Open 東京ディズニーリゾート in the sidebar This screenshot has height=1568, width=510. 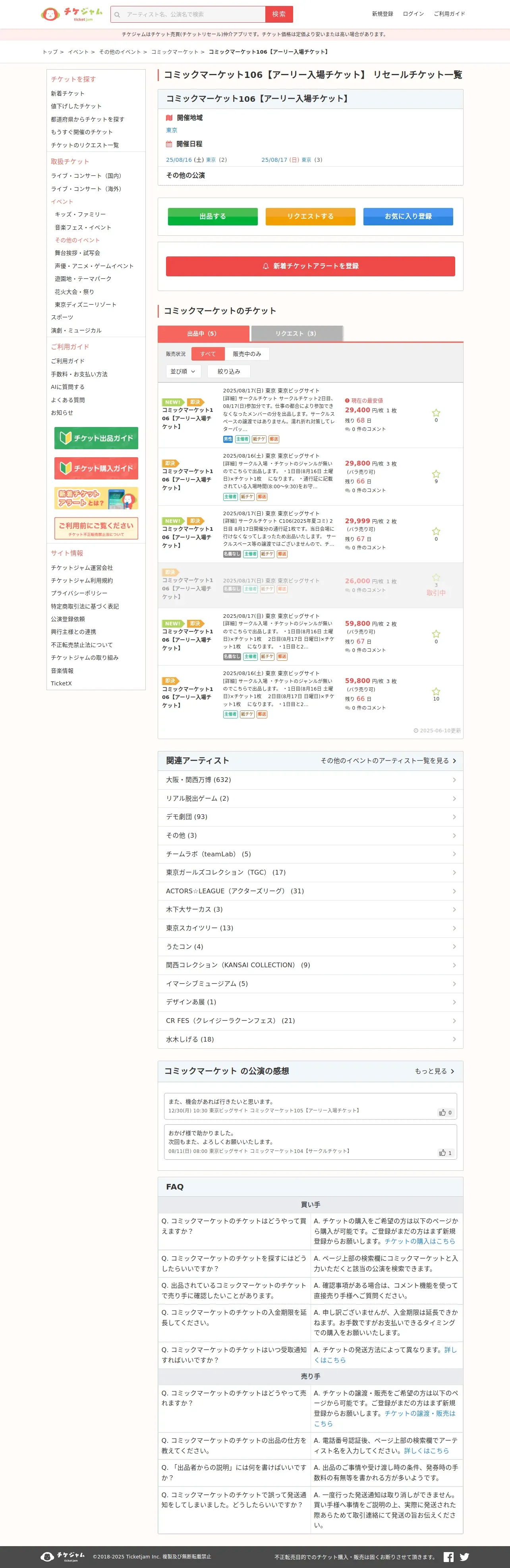coord(85,305)
